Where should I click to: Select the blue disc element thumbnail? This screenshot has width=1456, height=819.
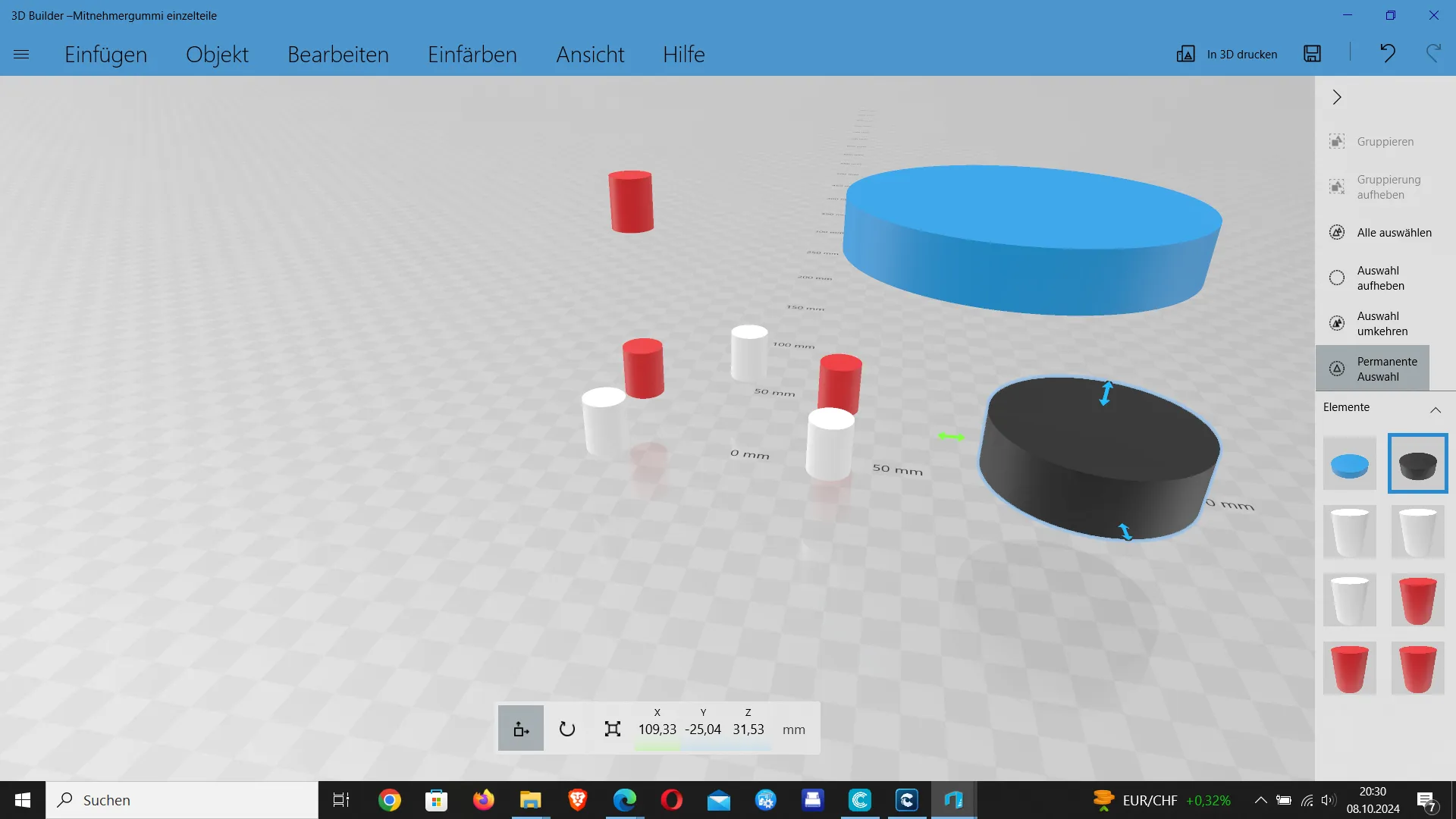point(1349,463)
